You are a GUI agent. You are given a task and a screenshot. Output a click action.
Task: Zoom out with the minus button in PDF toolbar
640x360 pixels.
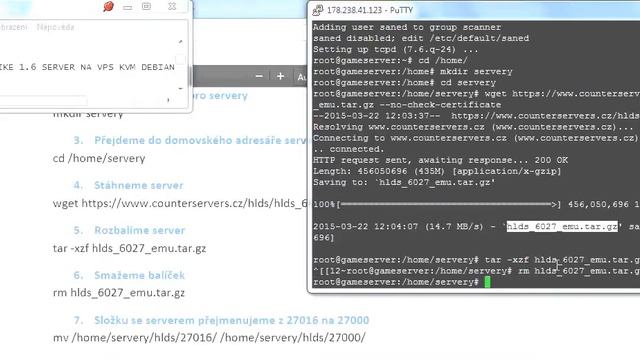point(259,76)
